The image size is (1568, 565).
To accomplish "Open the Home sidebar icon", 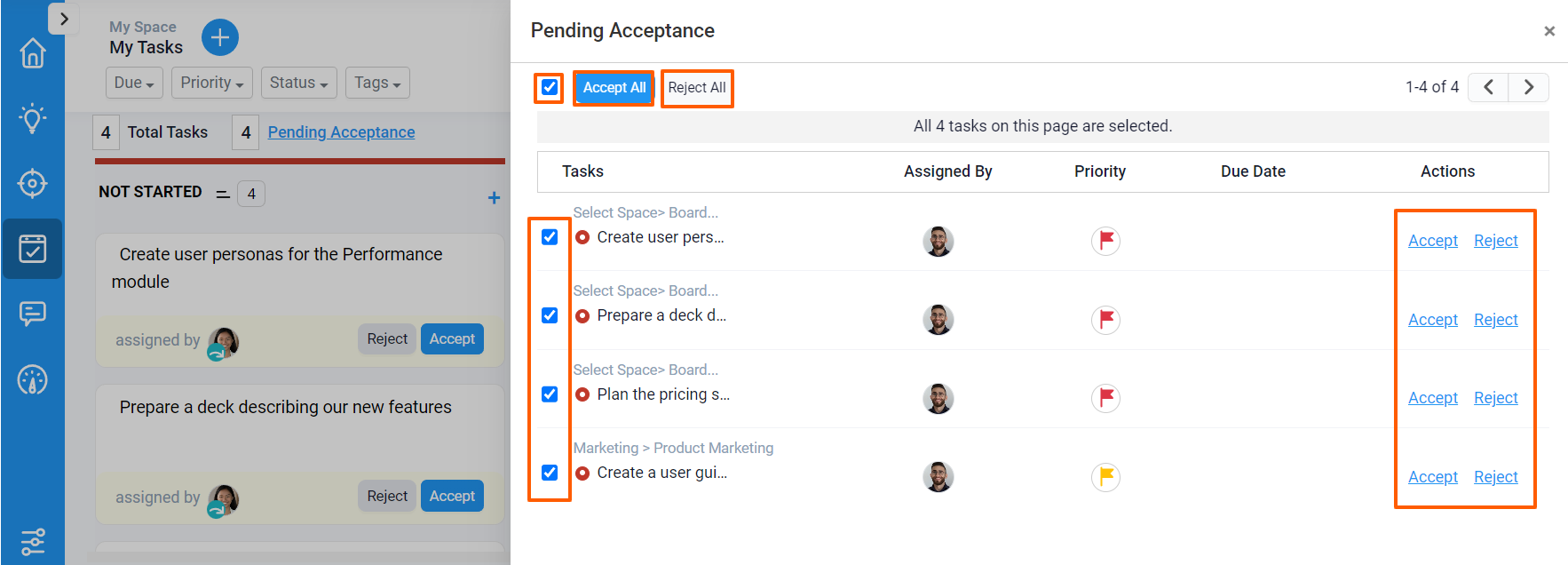I will 32,54.
